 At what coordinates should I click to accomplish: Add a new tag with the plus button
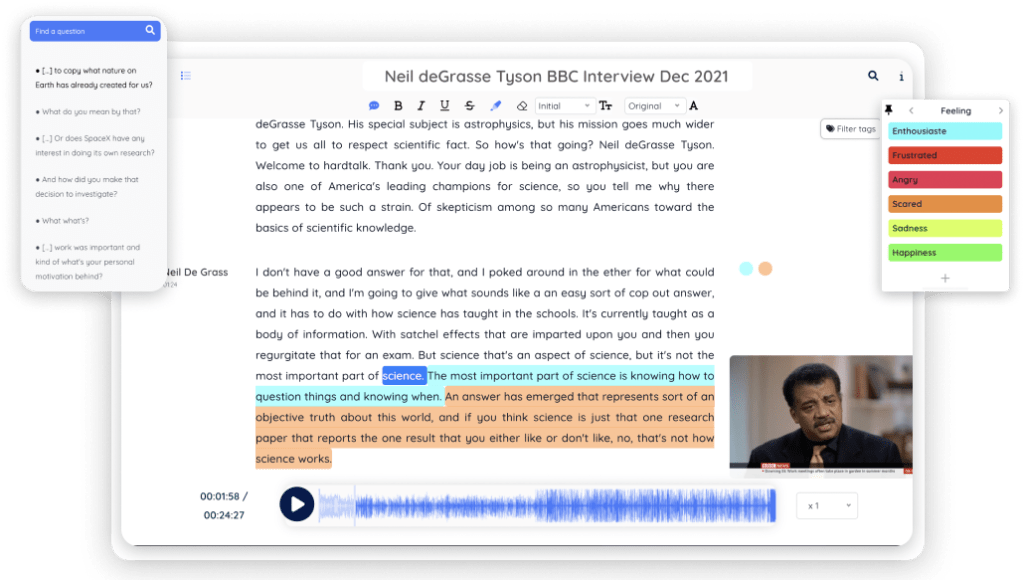(945, 278)
